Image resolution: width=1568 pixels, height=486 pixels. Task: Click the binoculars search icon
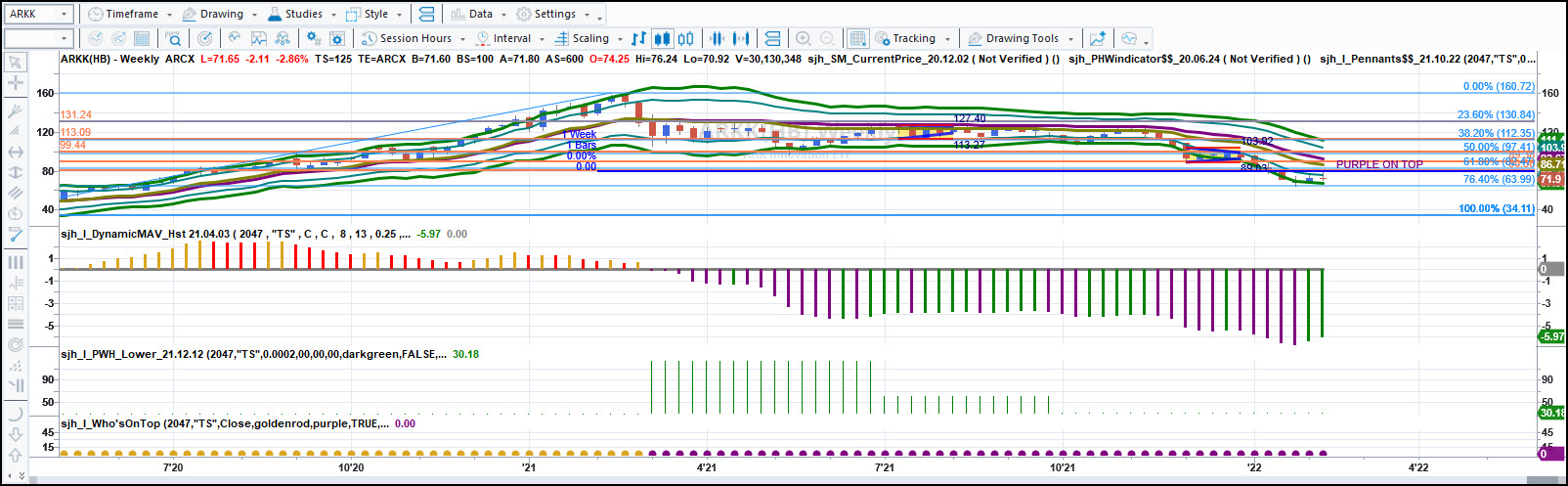tap(283, 38)
